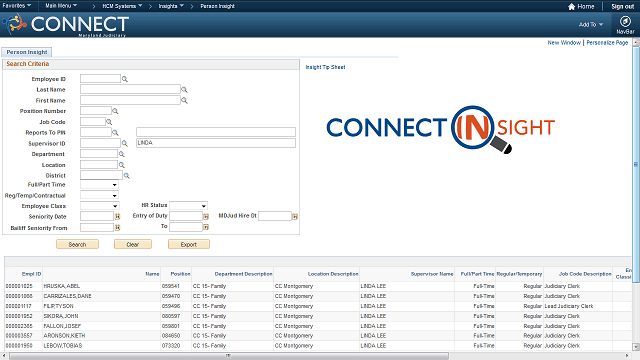Open the Employee ID lookup magnifier
The width and height of the screenshot is (640, 360).
tap(125, 79)
